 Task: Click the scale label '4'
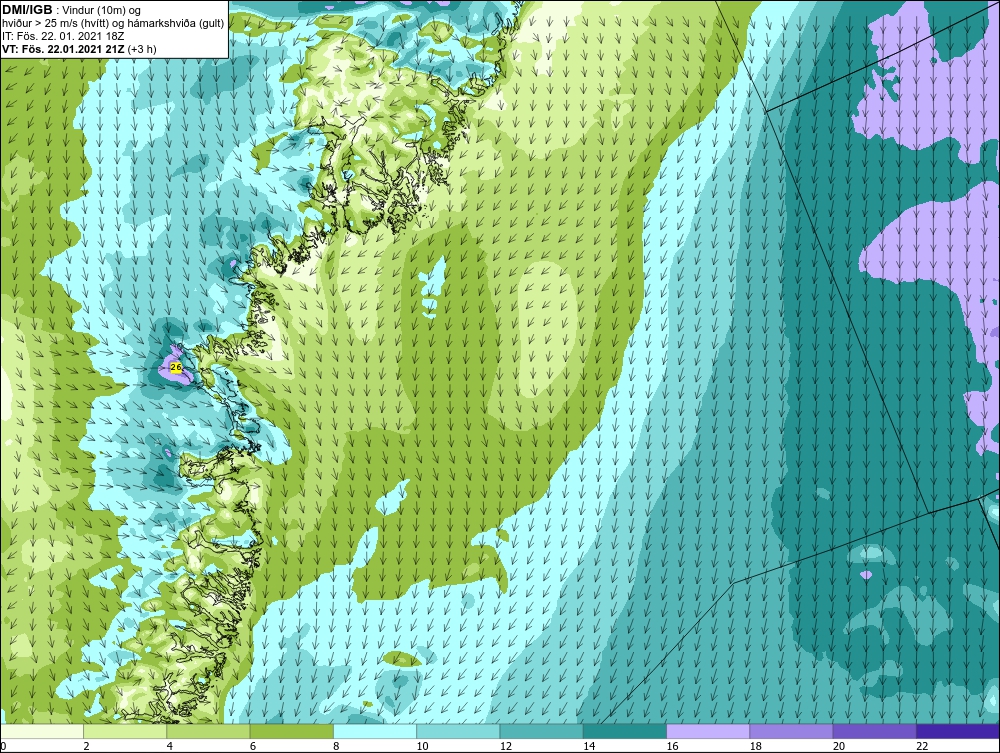pos(170,746)
